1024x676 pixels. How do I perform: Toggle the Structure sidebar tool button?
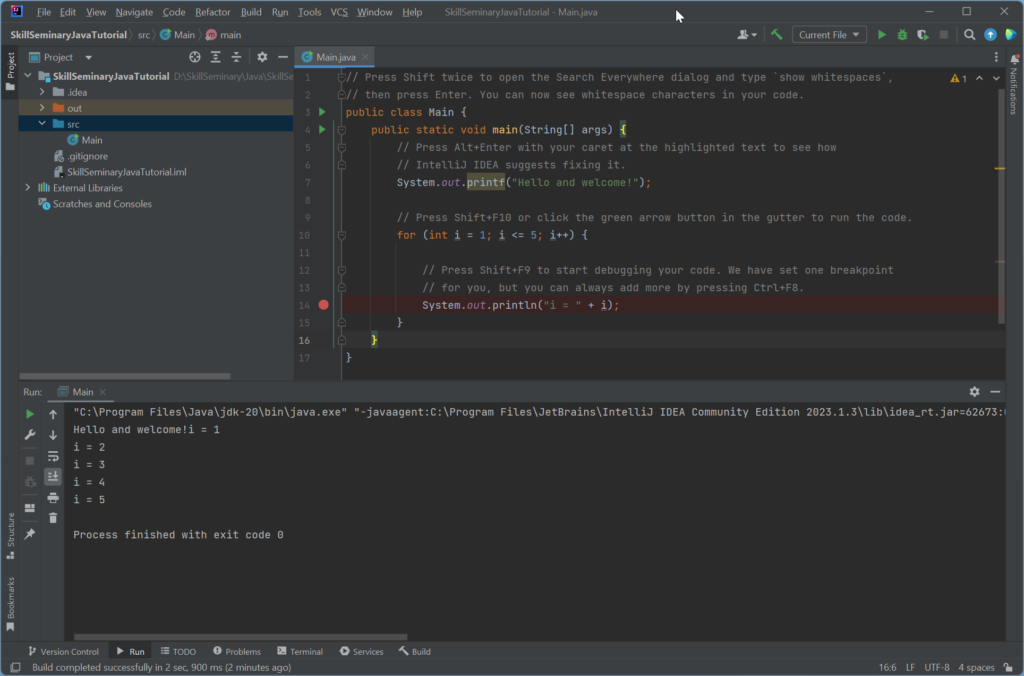pos(10,536)
